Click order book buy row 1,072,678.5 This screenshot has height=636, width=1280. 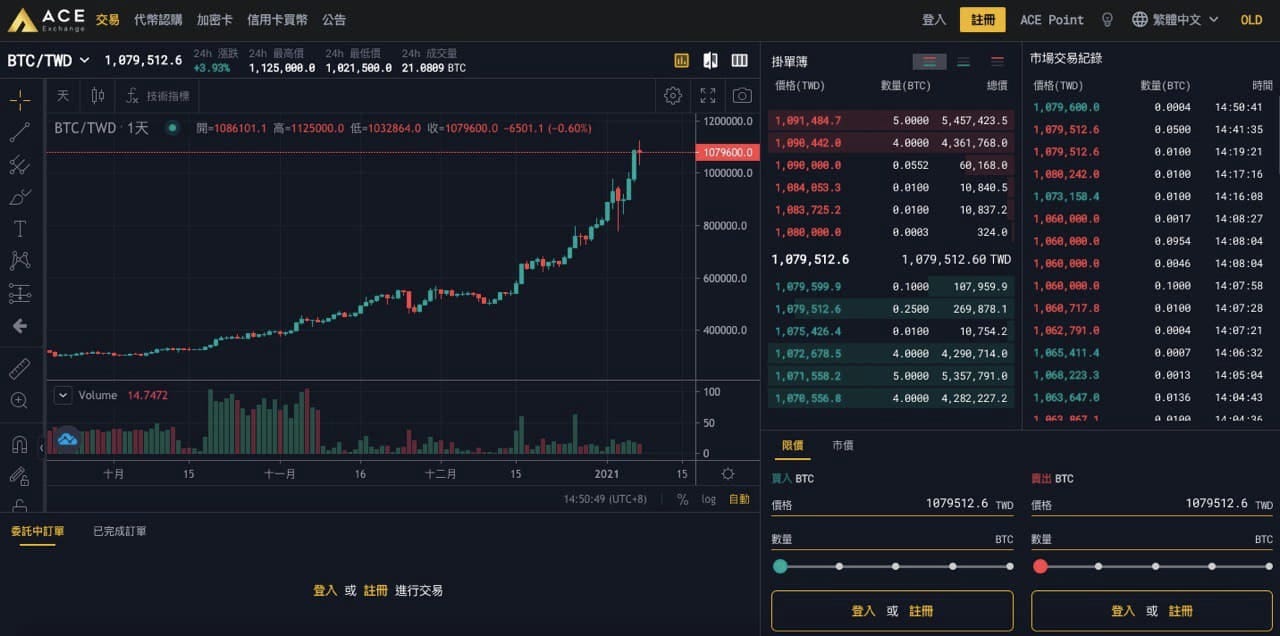(x=890, y=354)
